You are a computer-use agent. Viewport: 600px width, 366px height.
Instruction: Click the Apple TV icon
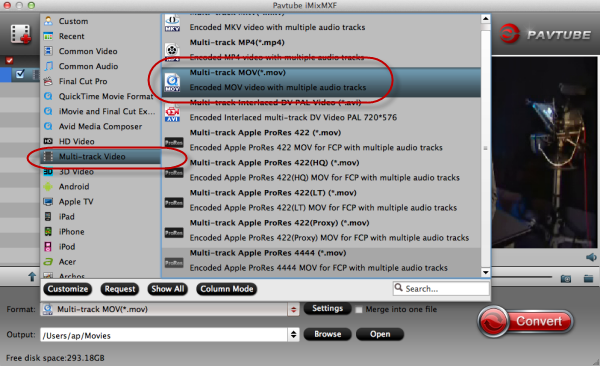click(48, 201)
